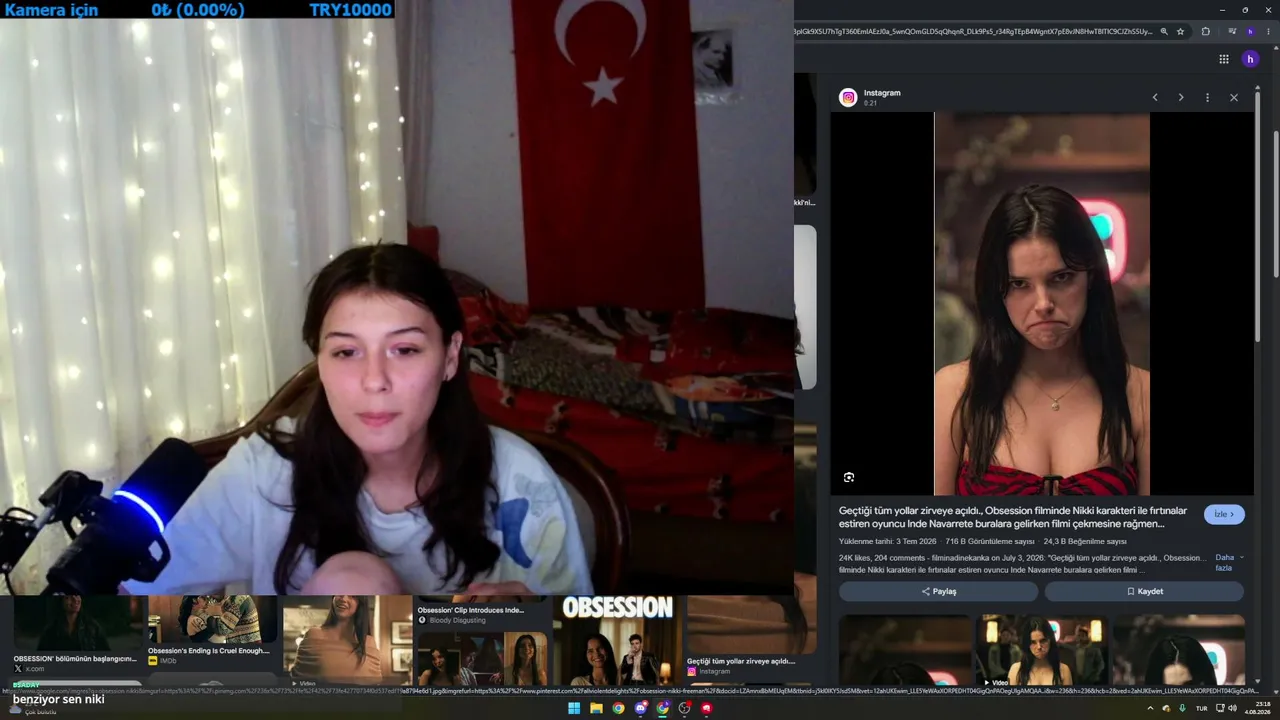The width and height of the screenshot is (1280, 720).
Task: Click the İzle button
Action: point(1224,514)
